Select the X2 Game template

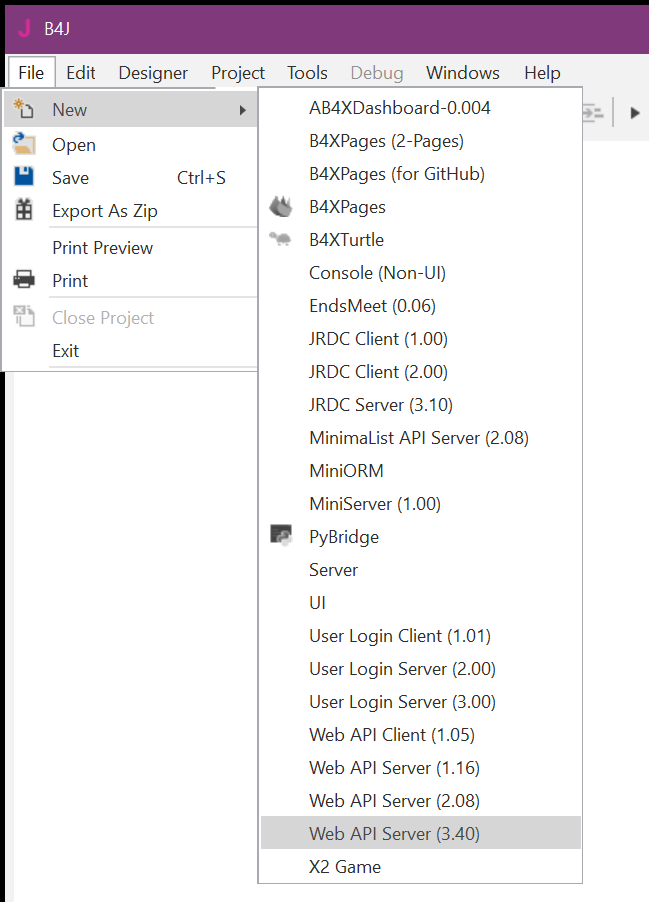click(421, 866)
